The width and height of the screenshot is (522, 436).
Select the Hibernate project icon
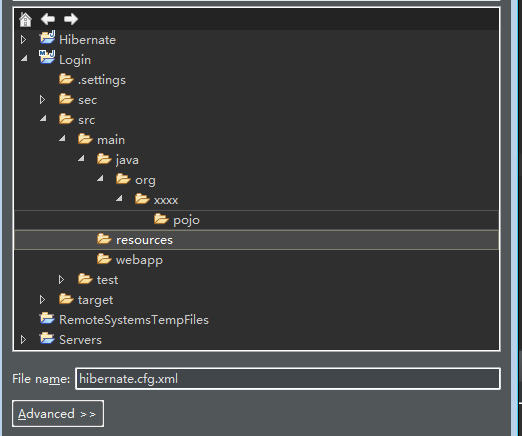[47, 38]
